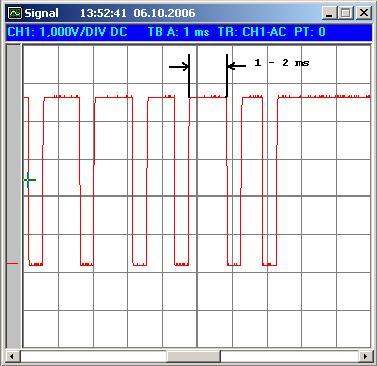Click the CH1 1,000V/DIV DC label
The width and height of the screenshot is (377, 366).
tap(68, 32)
